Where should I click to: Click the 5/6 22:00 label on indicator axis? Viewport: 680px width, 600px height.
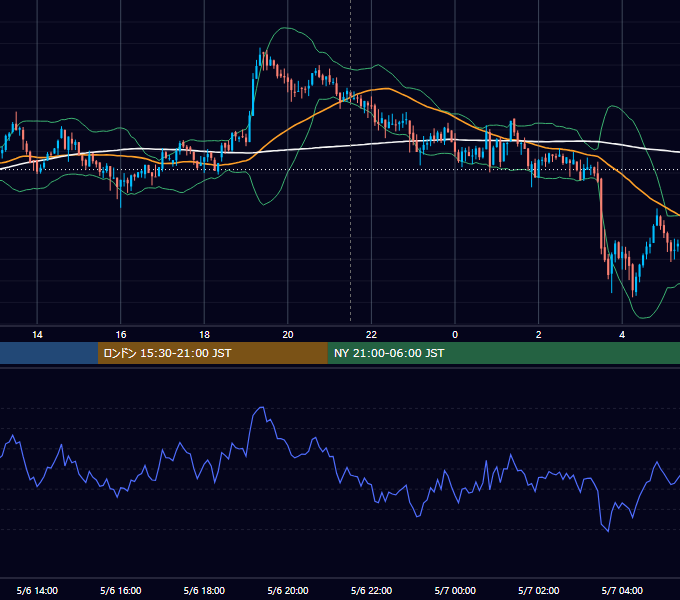371,590
